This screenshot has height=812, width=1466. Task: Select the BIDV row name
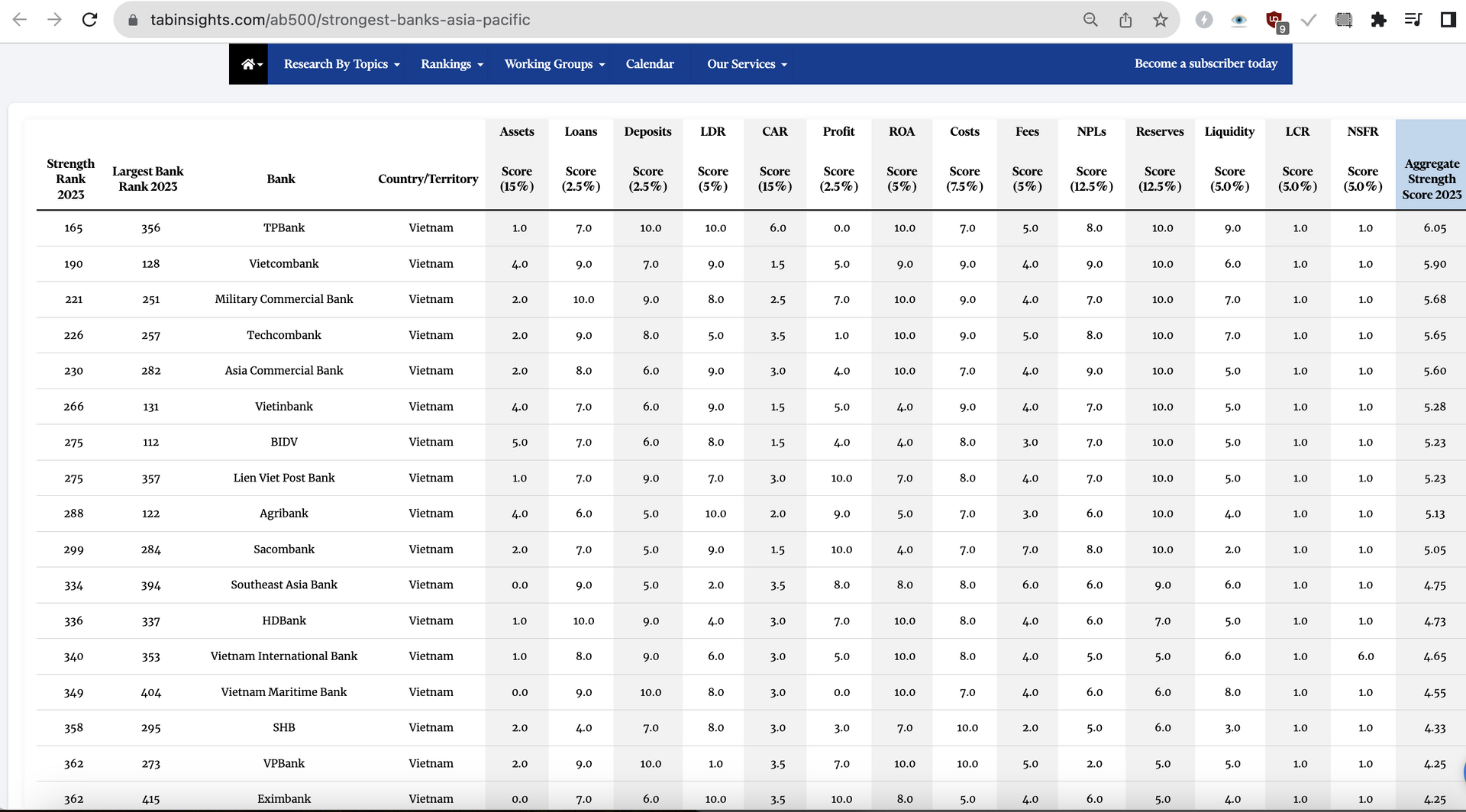pos(284,442)
